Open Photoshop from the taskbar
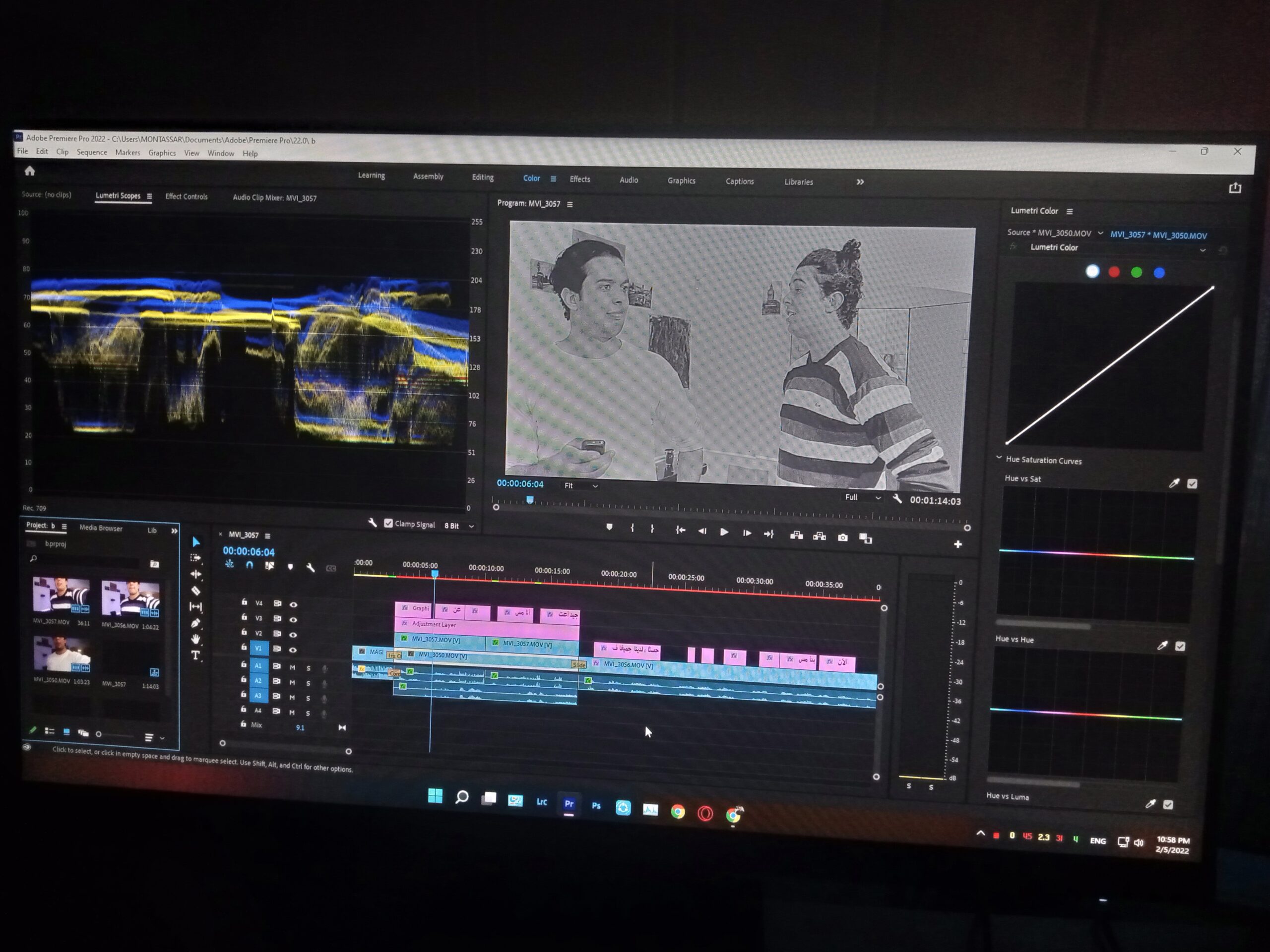Viewport: 1270px width, 952px height. (x=596, y=806)
